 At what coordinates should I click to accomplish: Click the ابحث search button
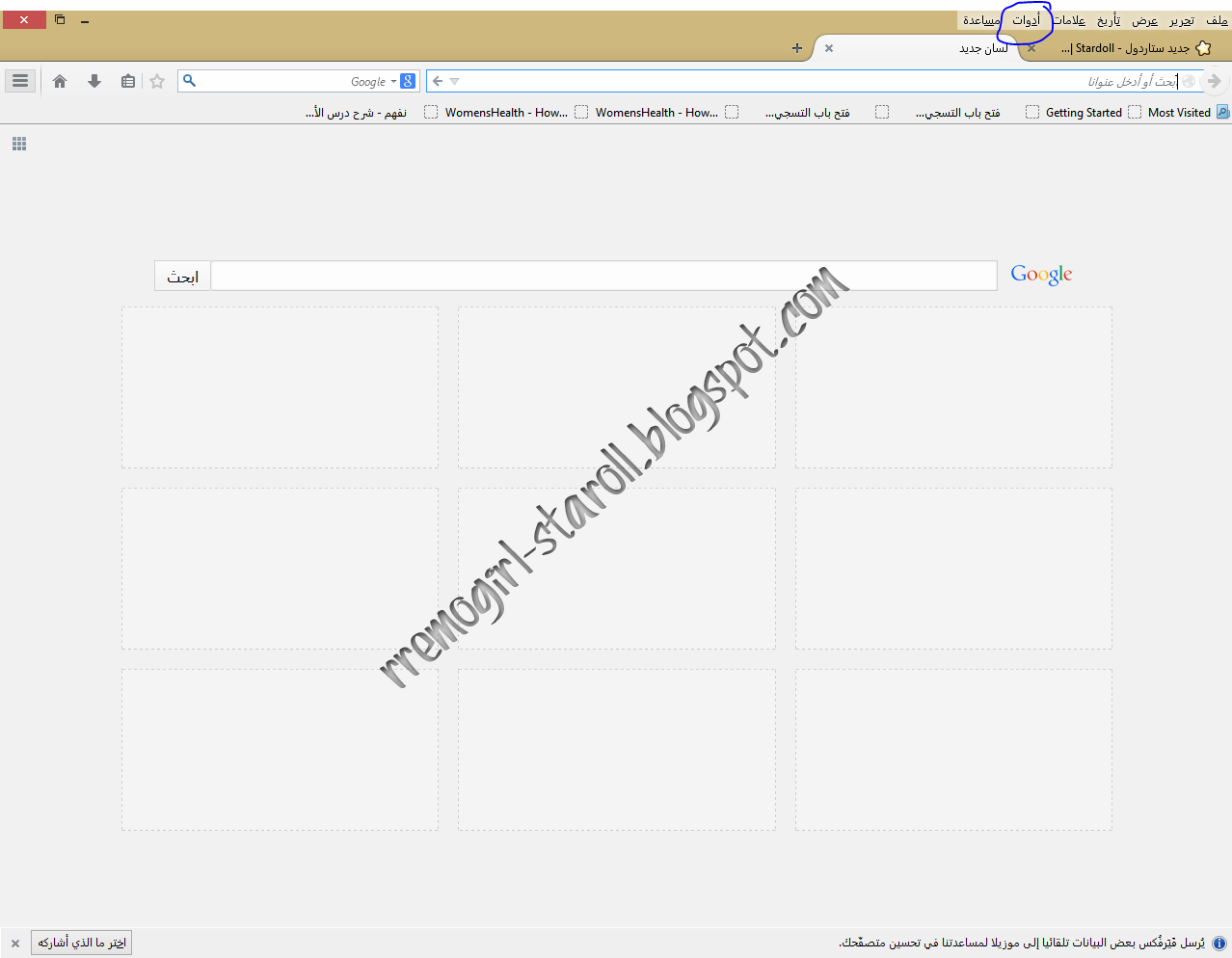[x=182, y=277]
